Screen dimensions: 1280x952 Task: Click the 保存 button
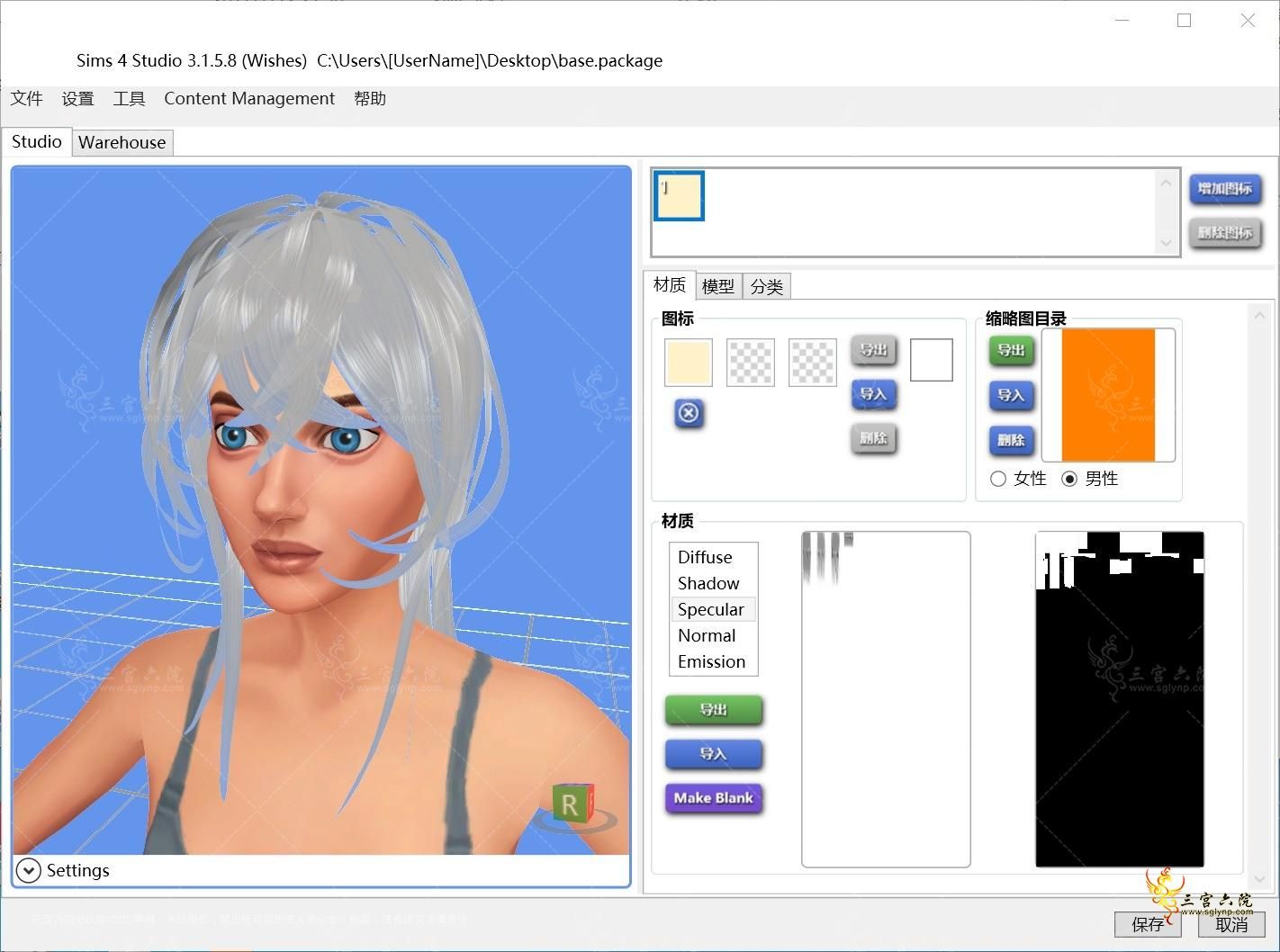pyautogui.click(x=1148, y=924)
